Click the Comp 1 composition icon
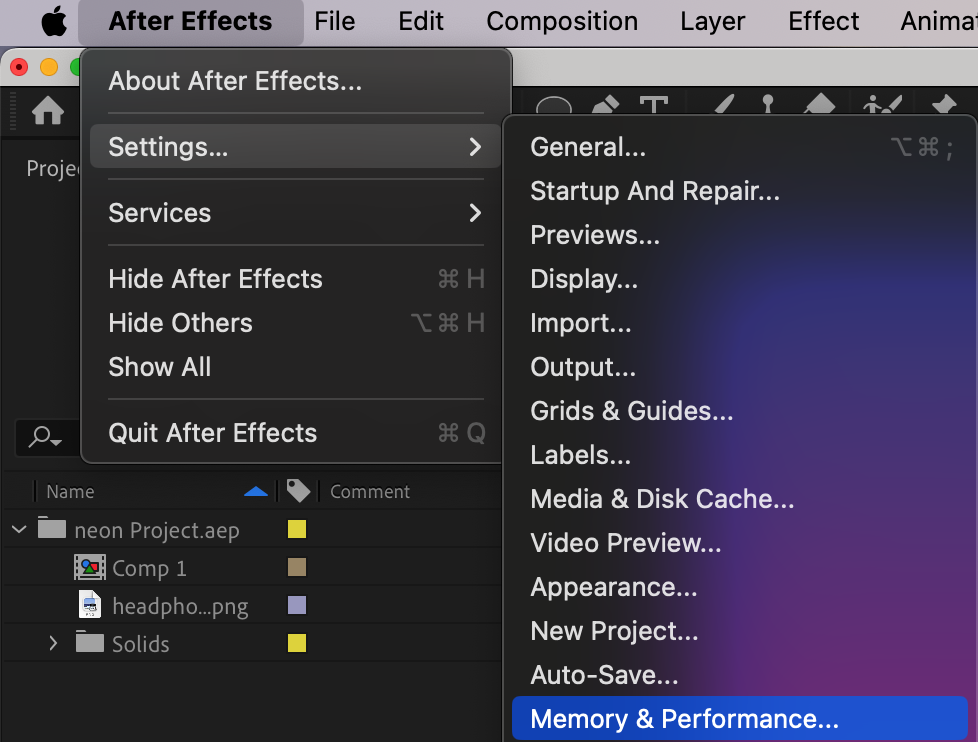This screenshot has width=978, height=742. (90, 567)
